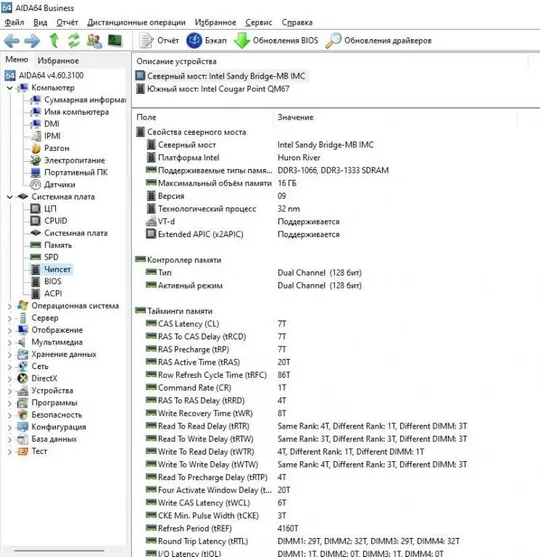Select the Command Rate (CR) row
Viewport: 540px width, 557px height.
(216, 388)
